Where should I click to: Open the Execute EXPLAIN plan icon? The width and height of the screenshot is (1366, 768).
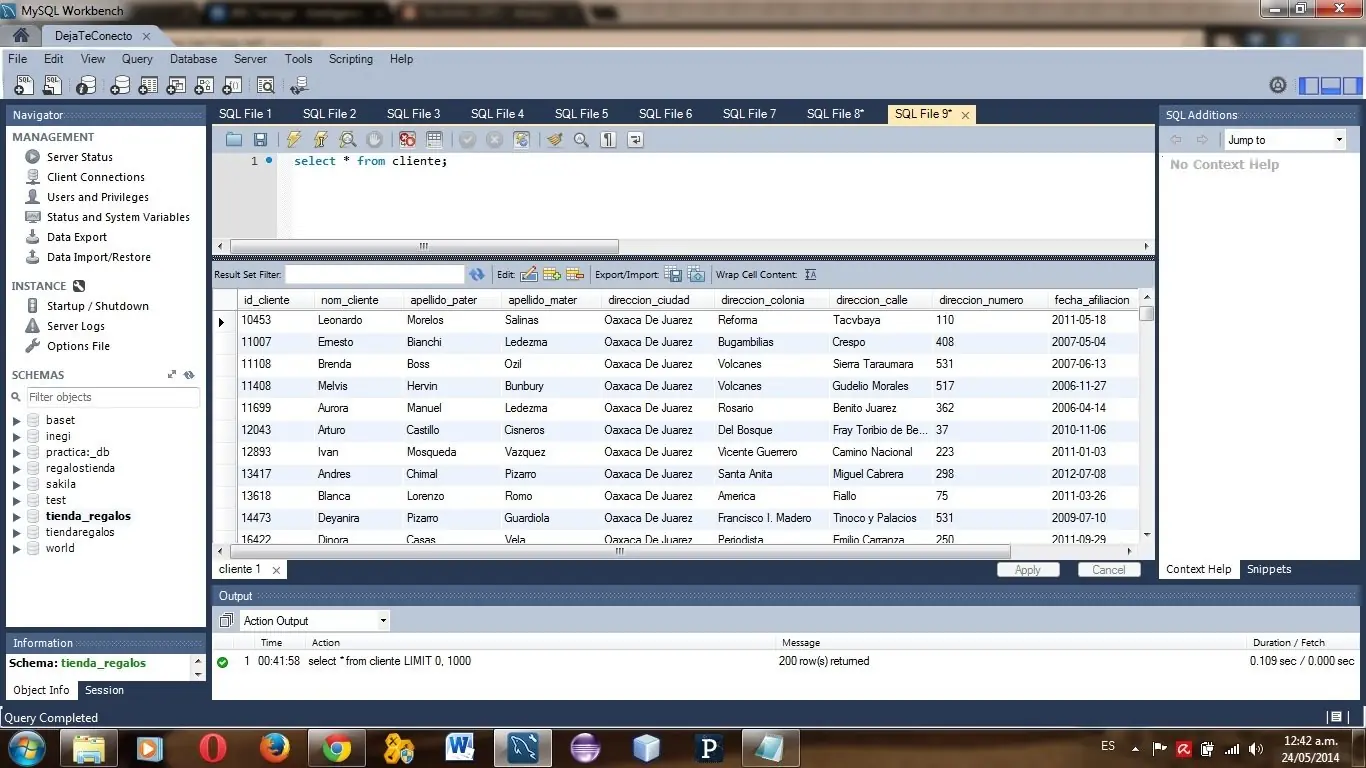click(347, 139)
